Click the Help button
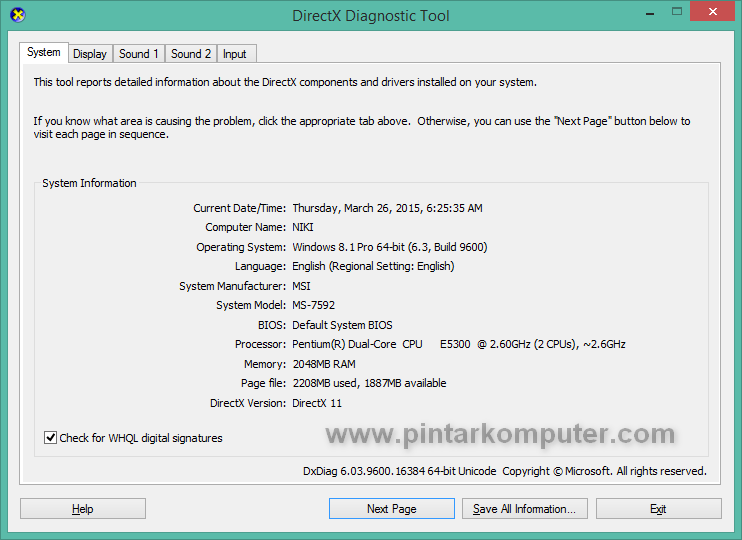 83,509
